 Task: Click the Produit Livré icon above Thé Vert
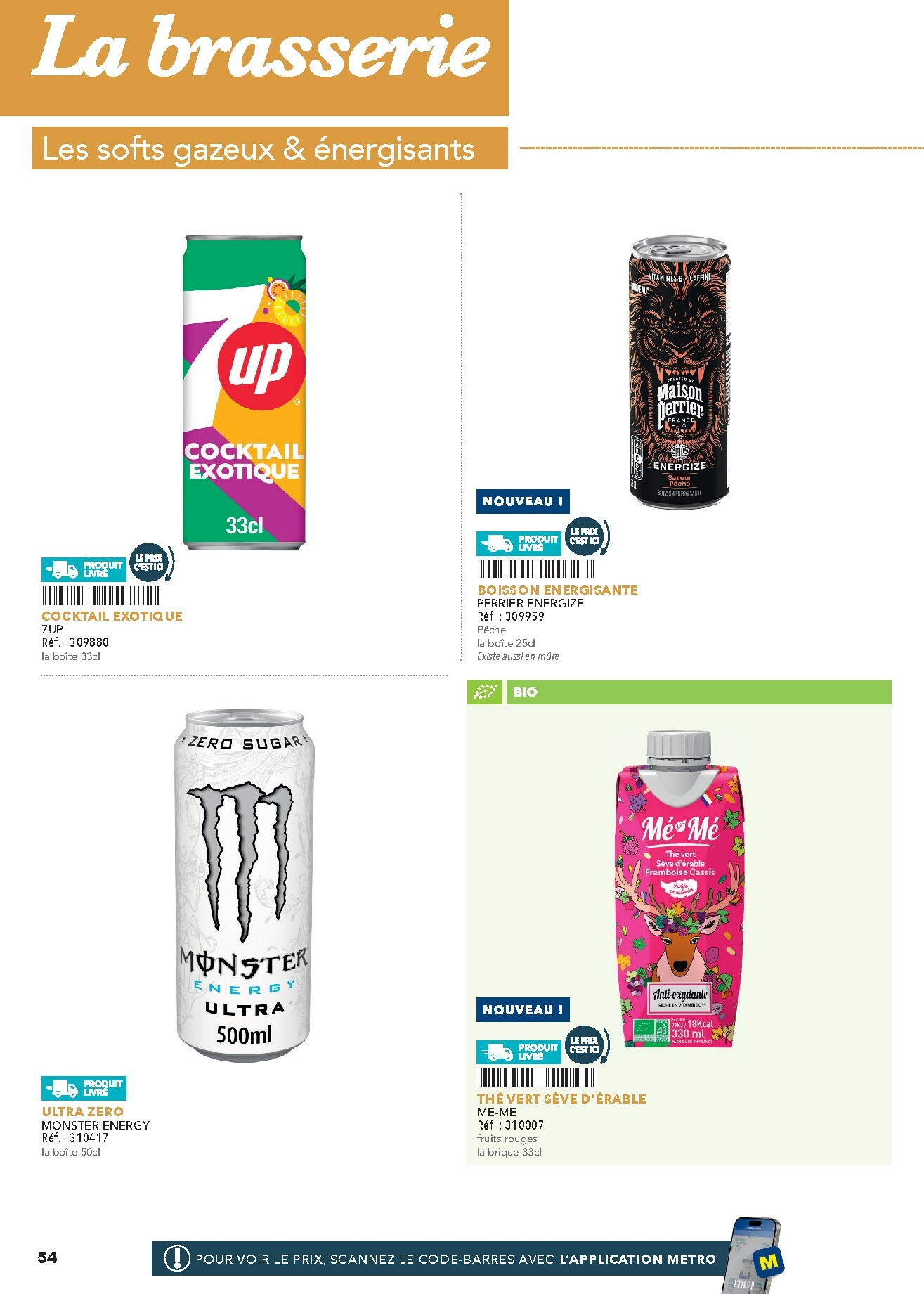click(519, 1052)
